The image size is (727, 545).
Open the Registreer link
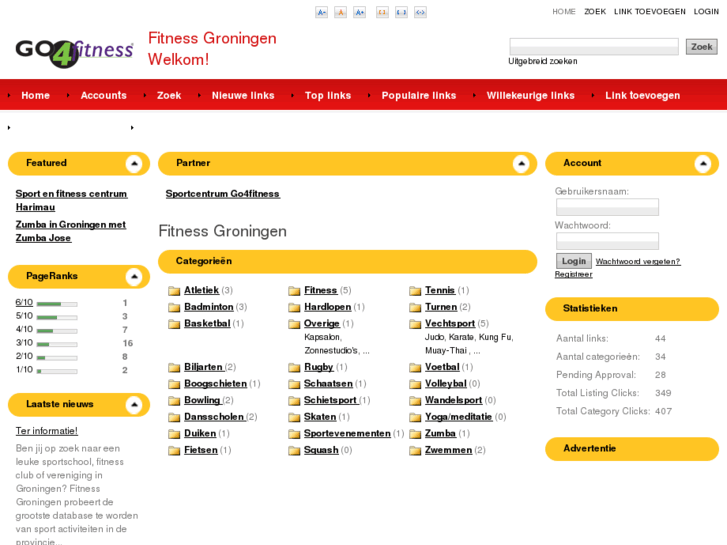[x=574, y=275]
